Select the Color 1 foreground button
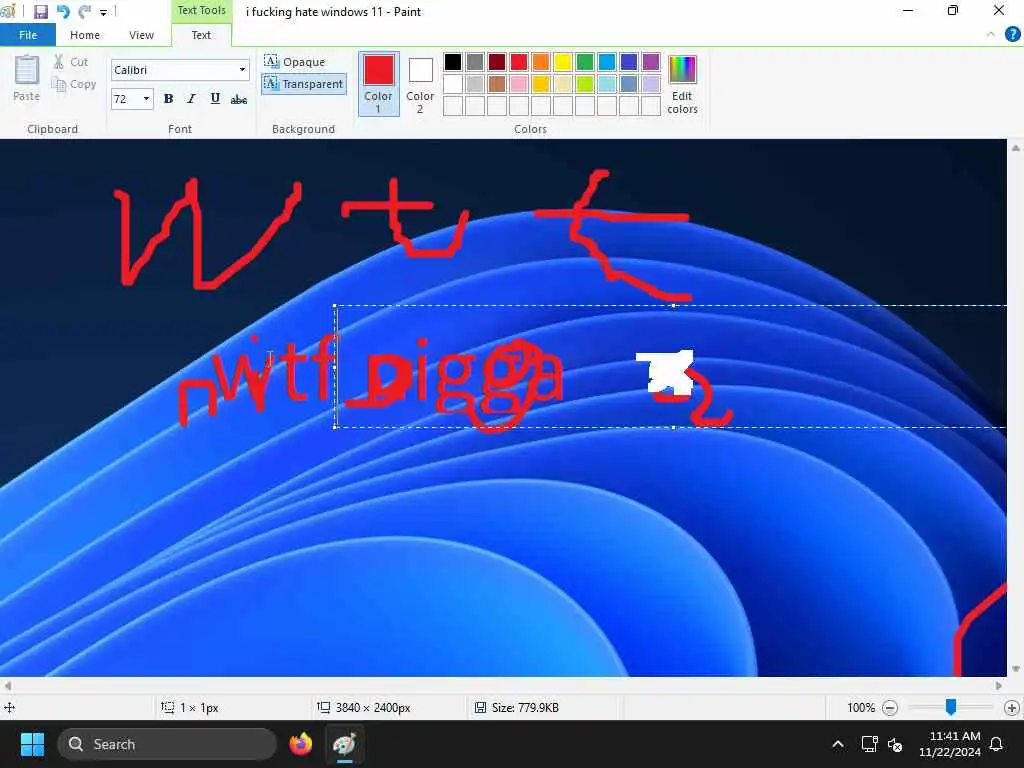 pyautogui.click(x=378, y=84)
